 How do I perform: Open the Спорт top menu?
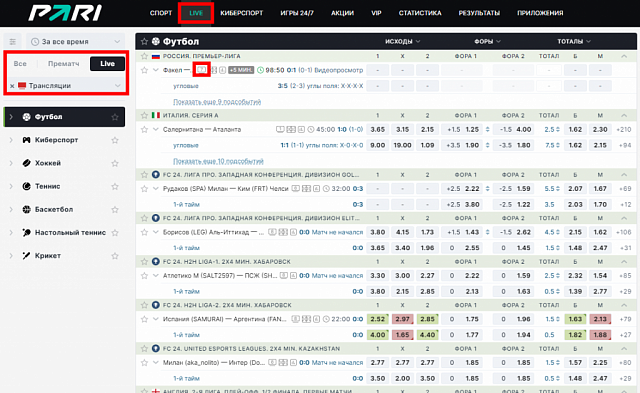161,13
